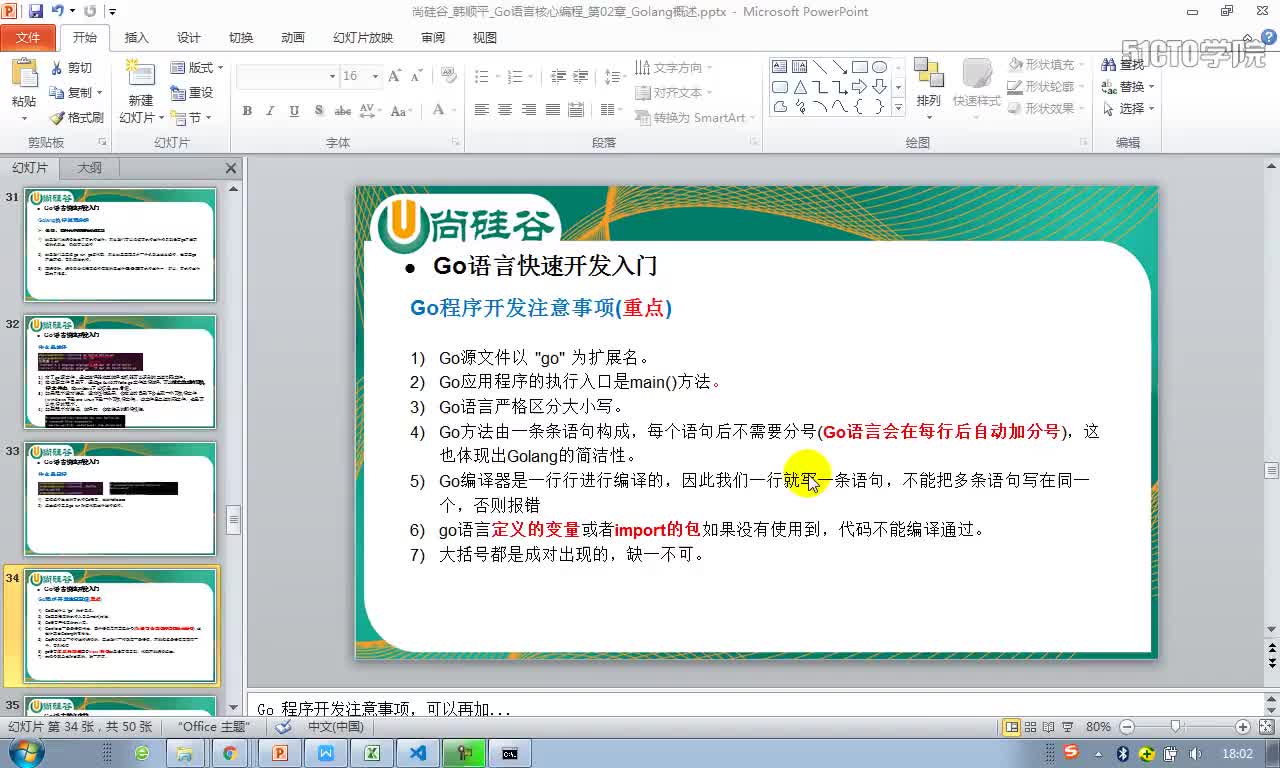1280x768 pixels.
Task: Open the Select (选择) dropdown
Action: point(1151,109)
